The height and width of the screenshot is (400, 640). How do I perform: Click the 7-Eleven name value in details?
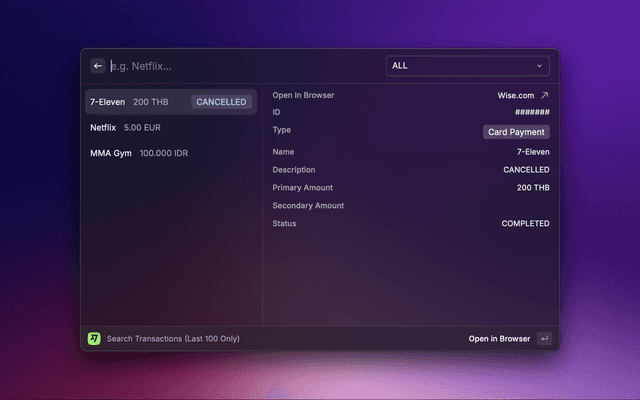pyautogui.click(x=532, y=152)
